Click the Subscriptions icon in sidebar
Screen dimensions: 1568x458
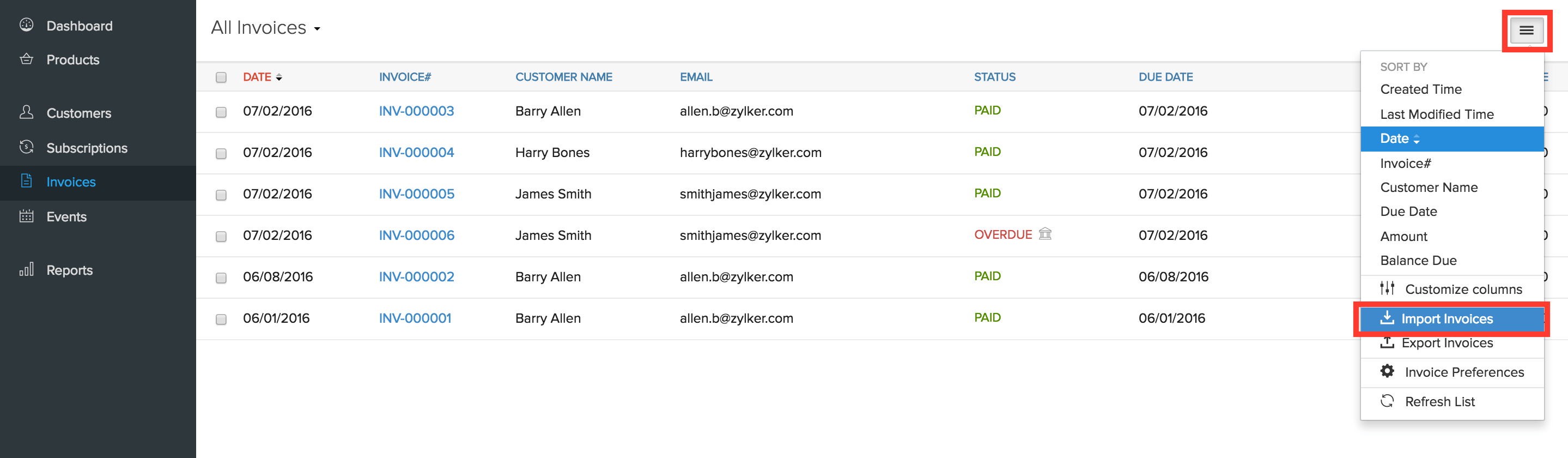coord(26,147)
